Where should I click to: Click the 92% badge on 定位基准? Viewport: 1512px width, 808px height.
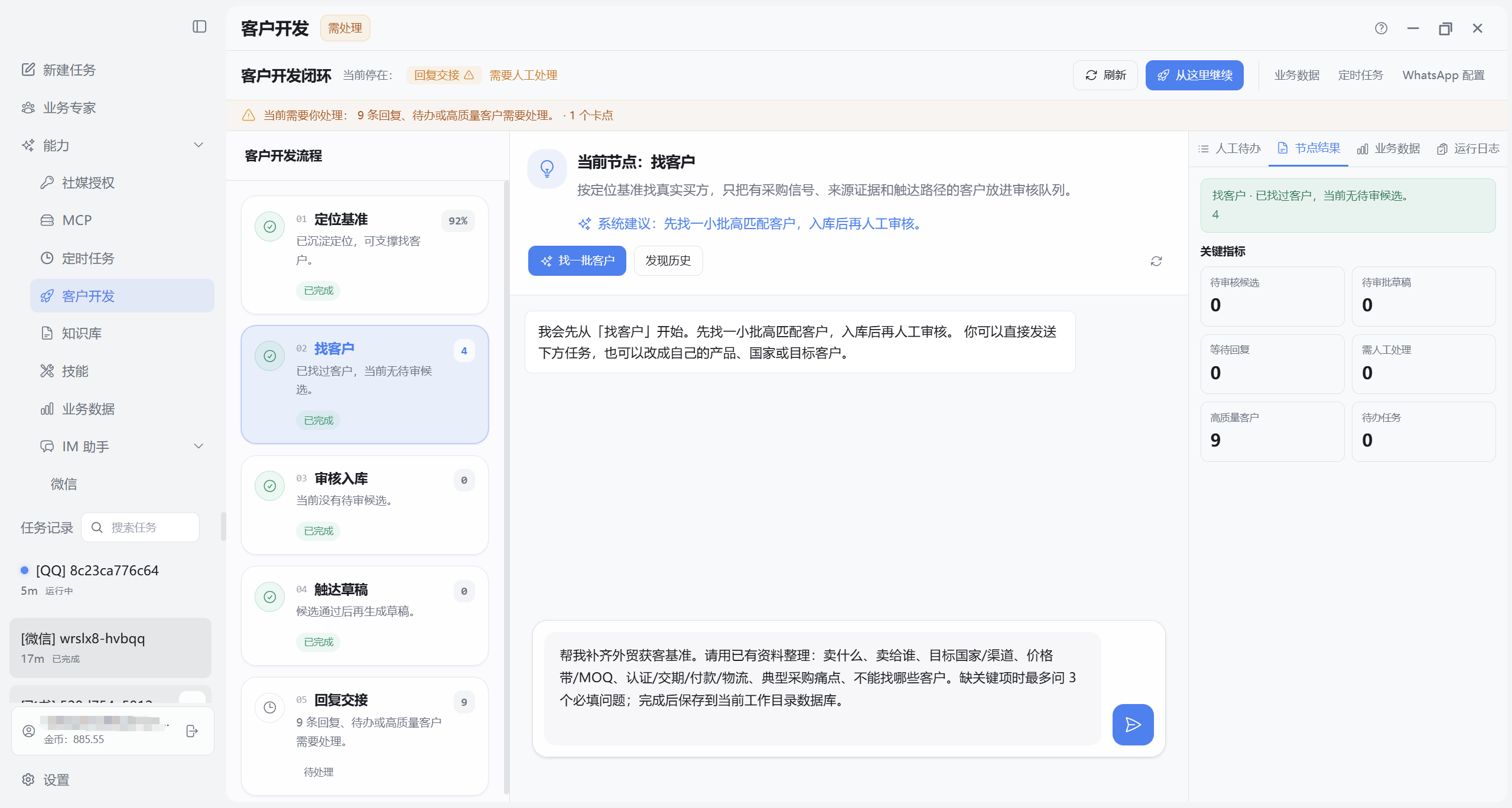coord(458,221)
